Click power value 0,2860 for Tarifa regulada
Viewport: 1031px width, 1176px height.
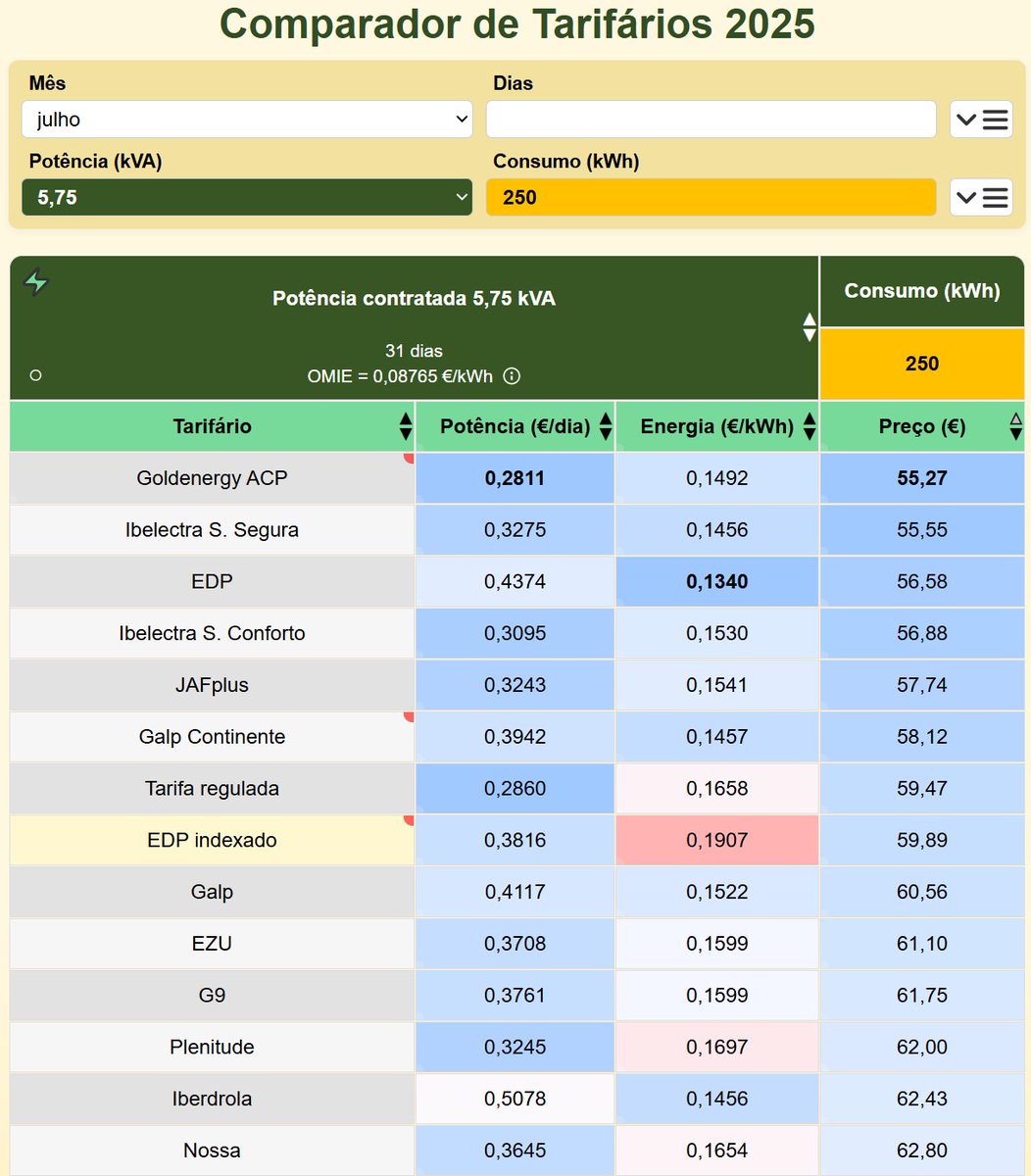coord(515,789)
